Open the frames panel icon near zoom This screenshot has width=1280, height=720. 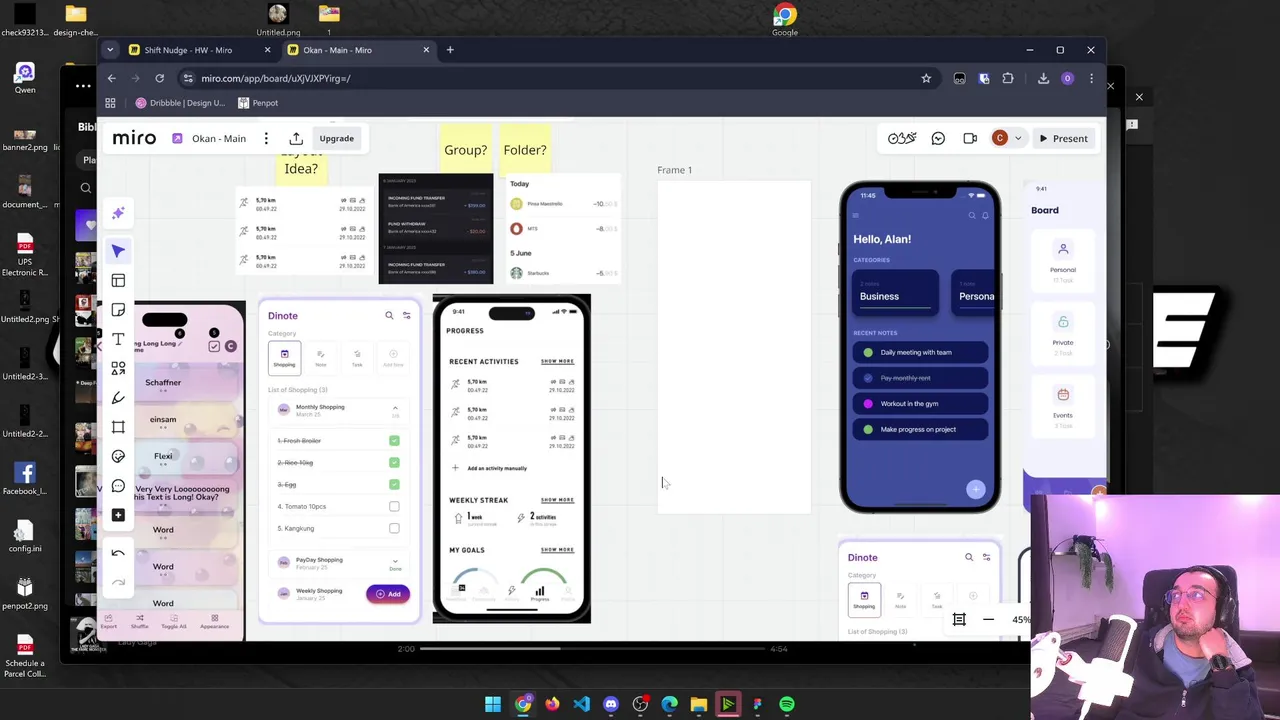[959, 620]
